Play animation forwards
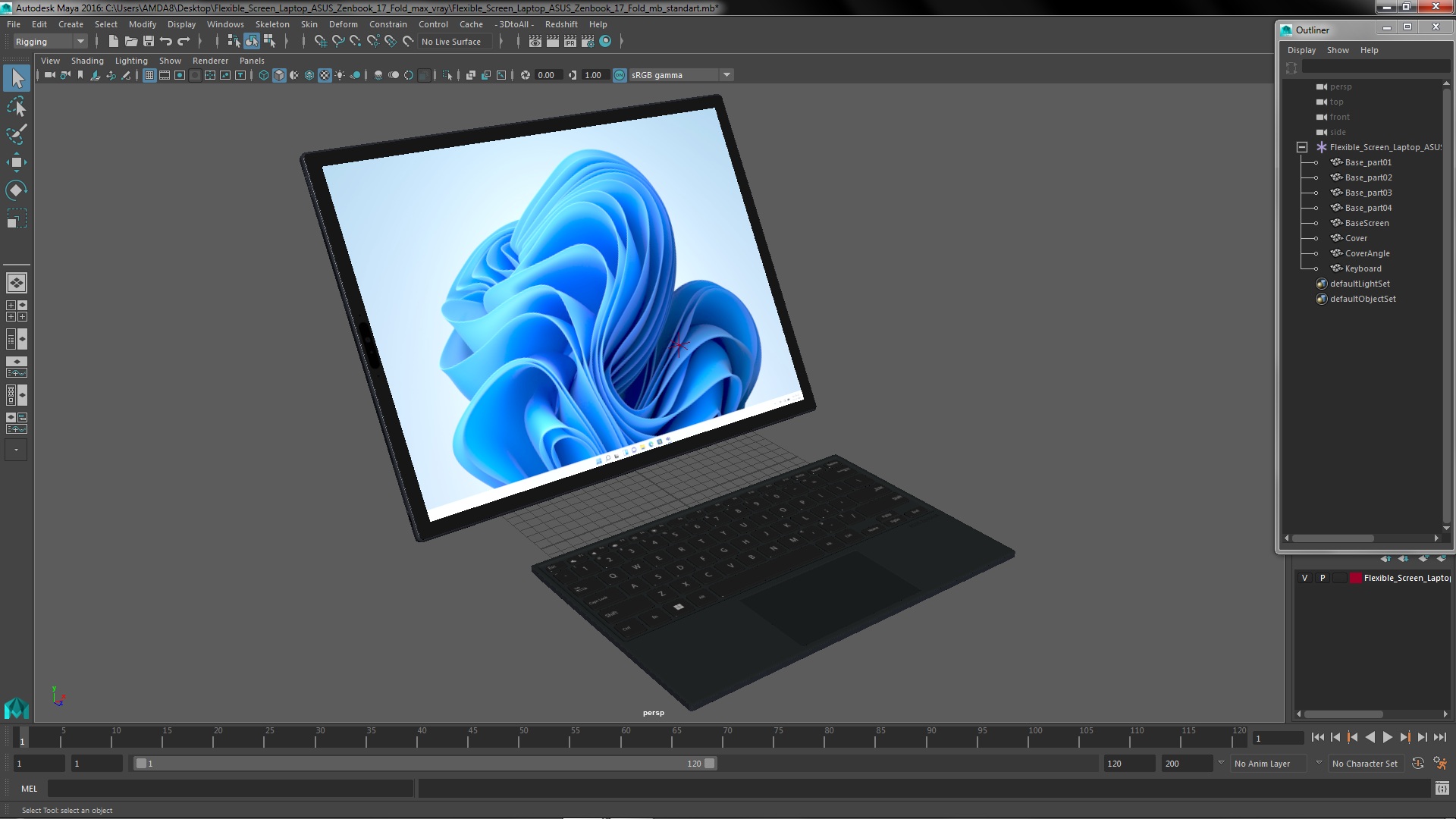This screenshot has width=1456, height=819. click(1387, 737)
